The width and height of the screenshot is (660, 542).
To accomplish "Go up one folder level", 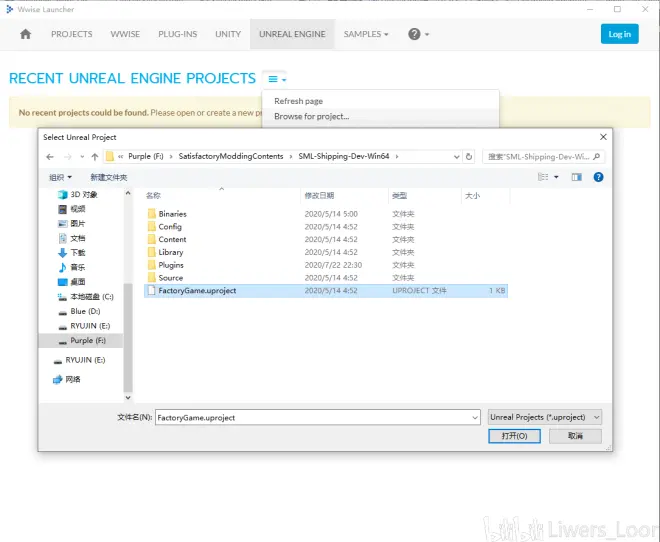I will [x=95, y=157].
